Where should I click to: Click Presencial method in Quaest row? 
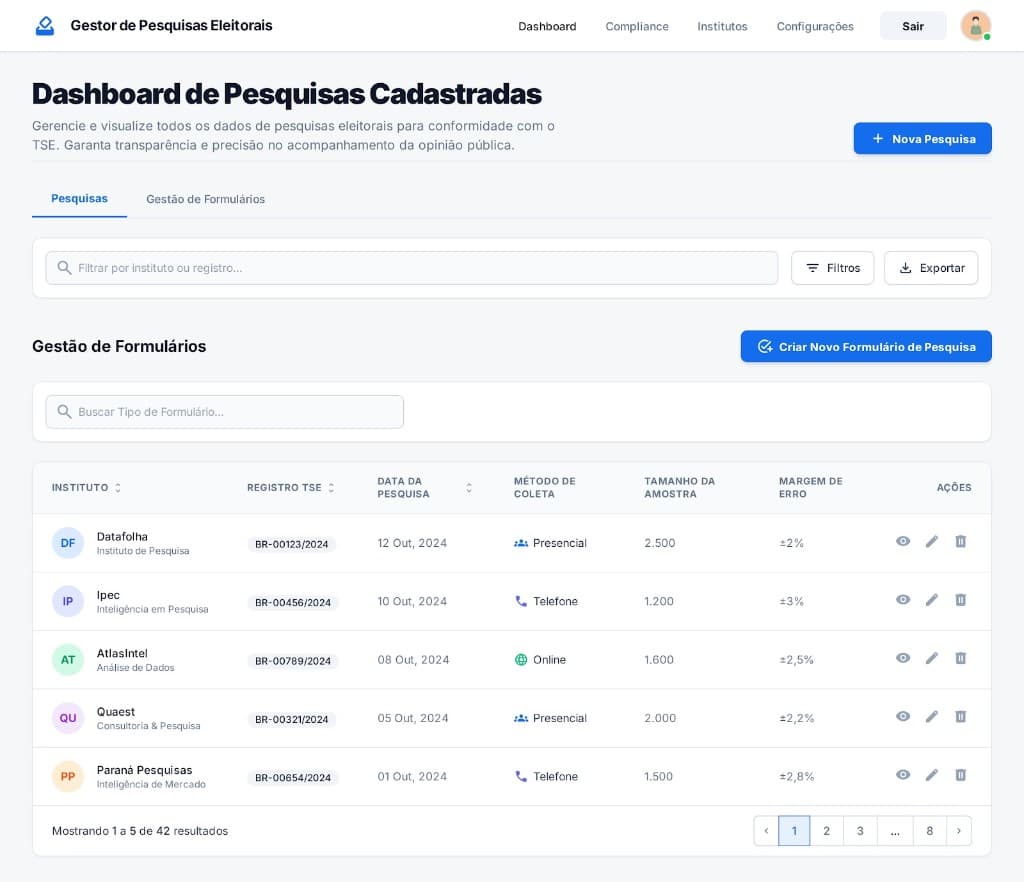click(x=550, y=718)
